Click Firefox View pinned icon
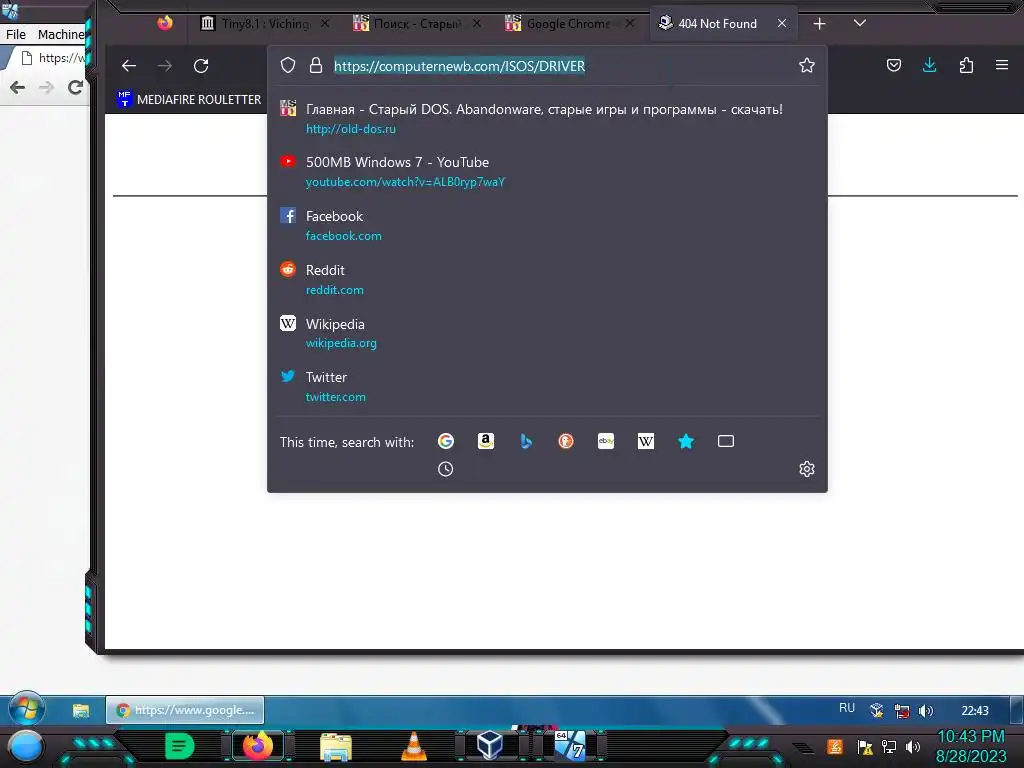Screen dimensions: 1024x768 tap(165, 24)
